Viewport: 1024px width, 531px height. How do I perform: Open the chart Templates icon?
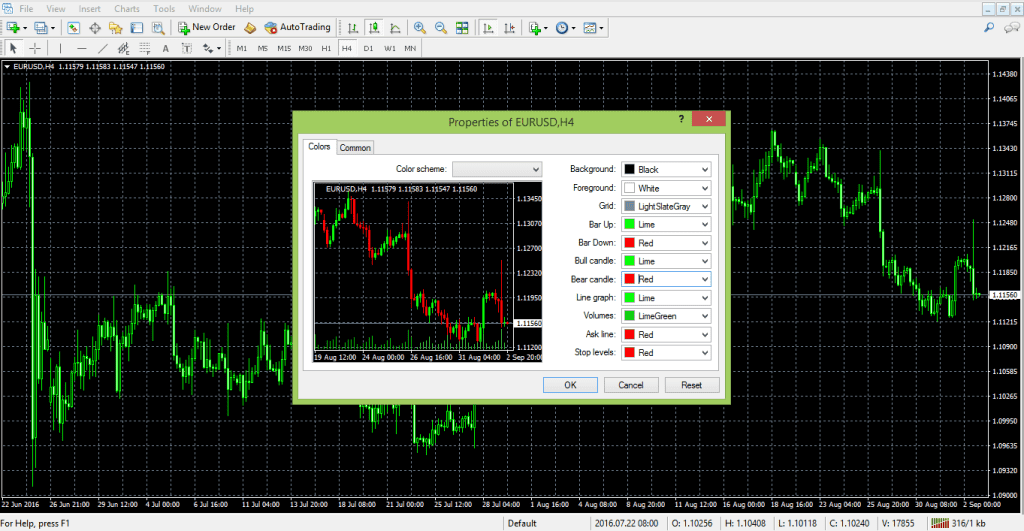[590, 27]
